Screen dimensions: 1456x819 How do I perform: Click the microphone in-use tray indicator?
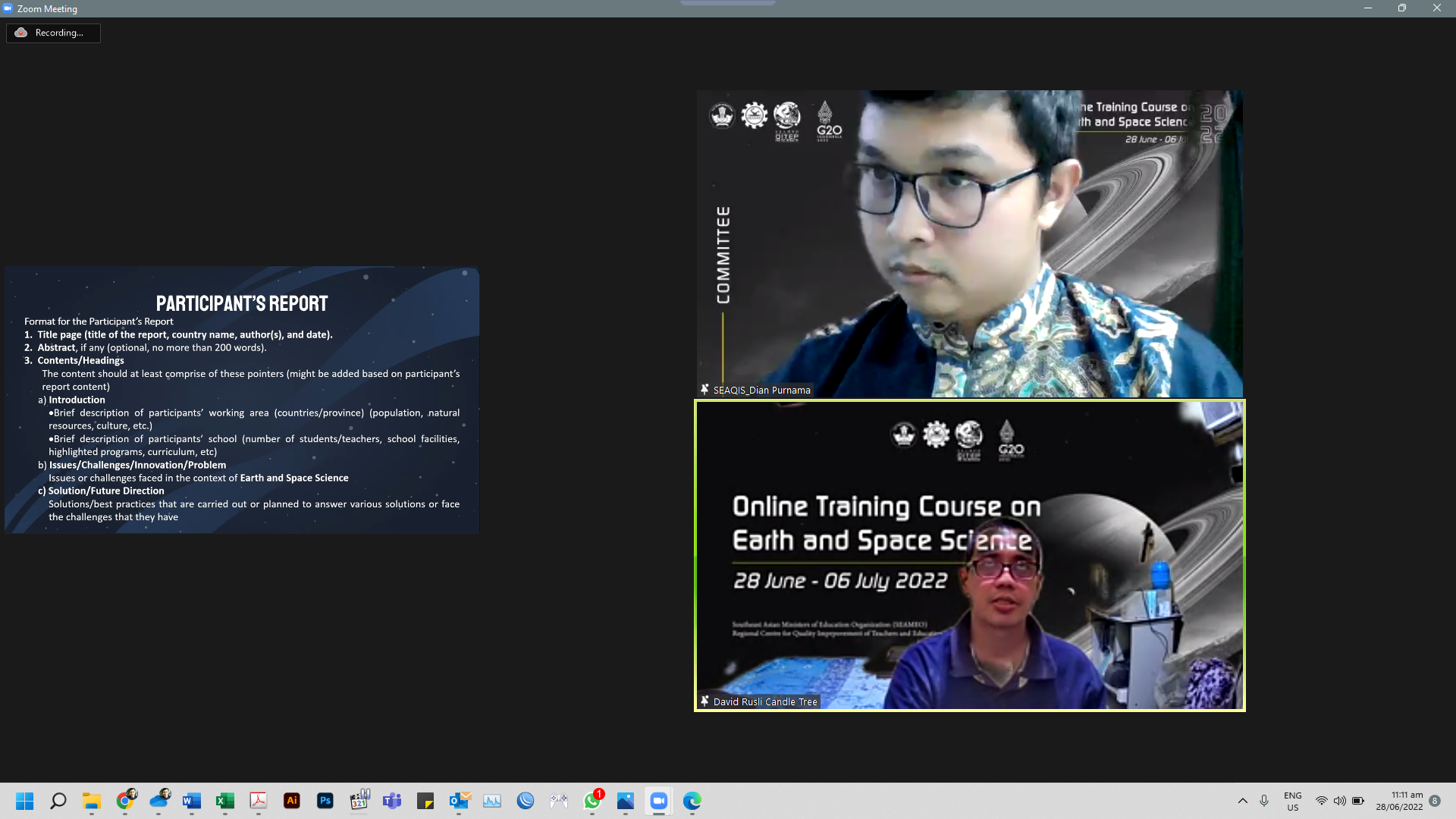1264,801
